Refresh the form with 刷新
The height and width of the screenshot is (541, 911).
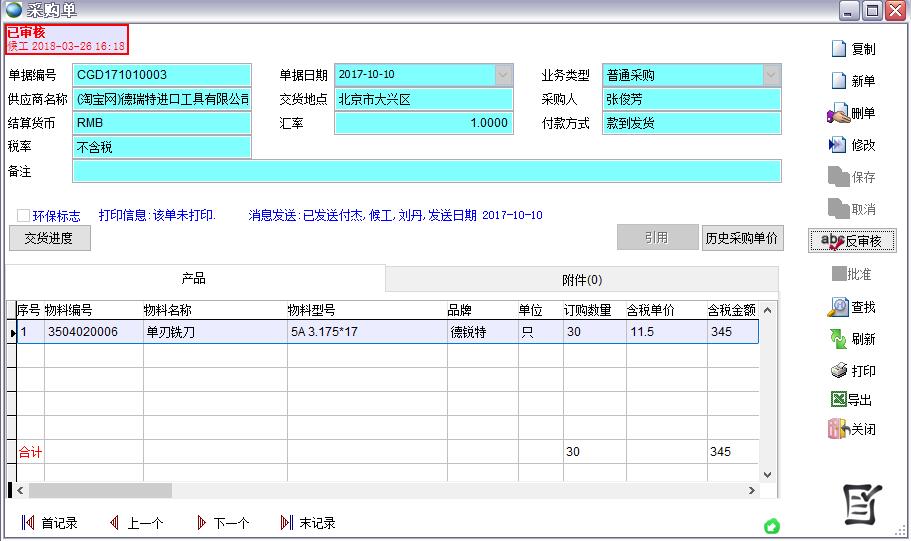click(839, 339)
